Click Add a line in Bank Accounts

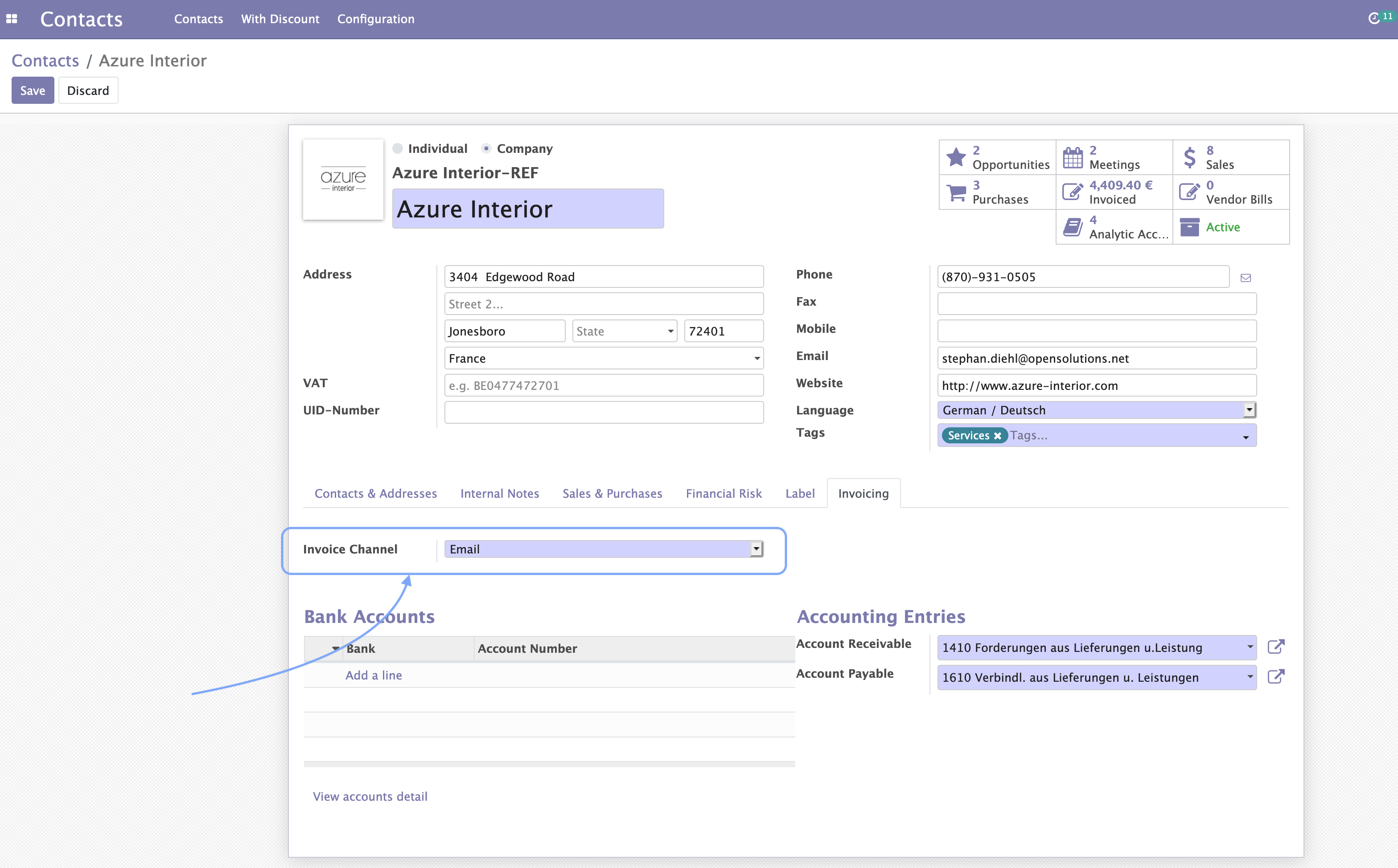[x=373, y=675]
